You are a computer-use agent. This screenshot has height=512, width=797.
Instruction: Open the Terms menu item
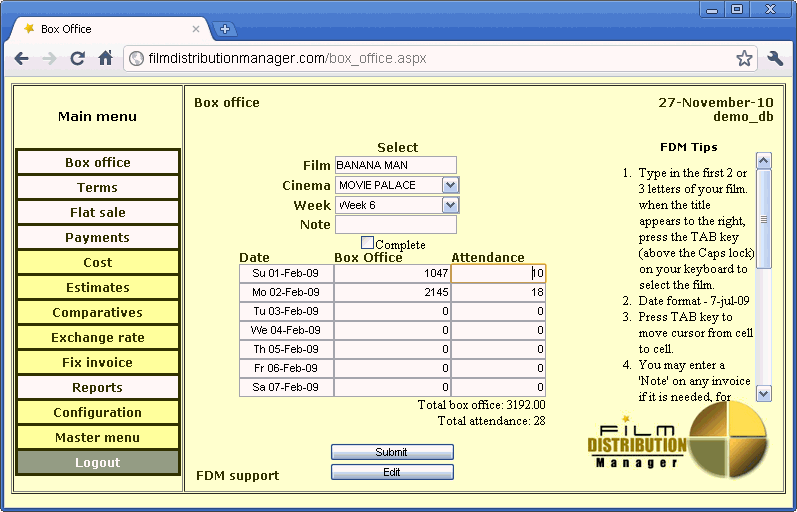click(x=97, y=188)
